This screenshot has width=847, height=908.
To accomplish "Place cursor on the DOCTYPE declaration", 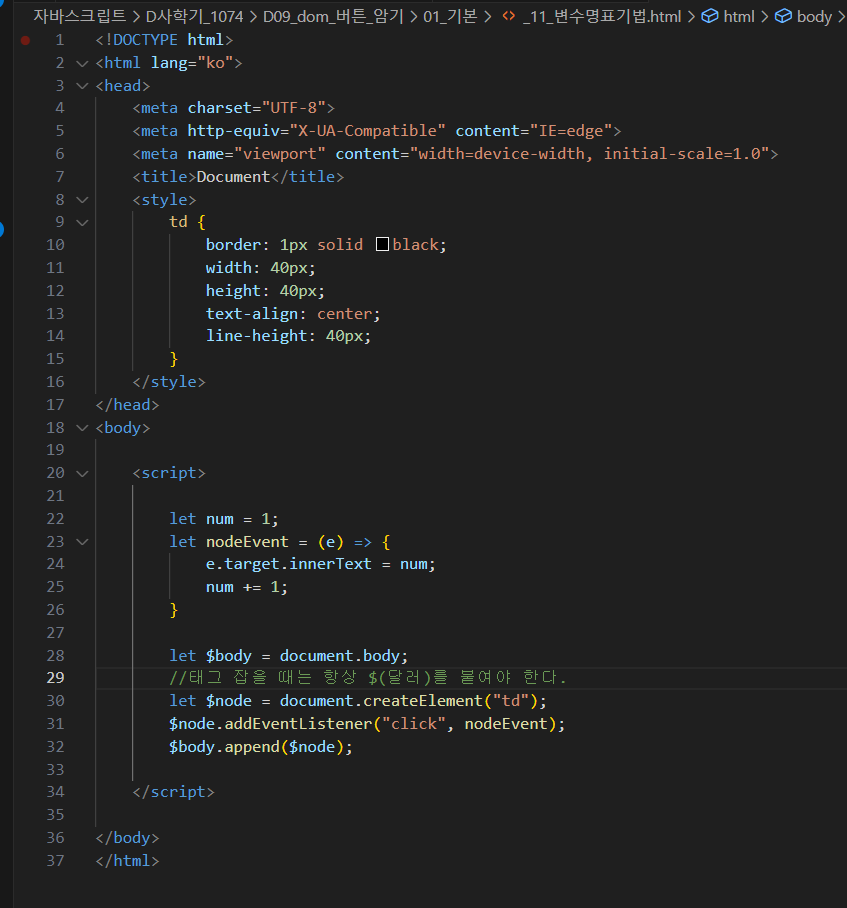I will click(164, 40).
